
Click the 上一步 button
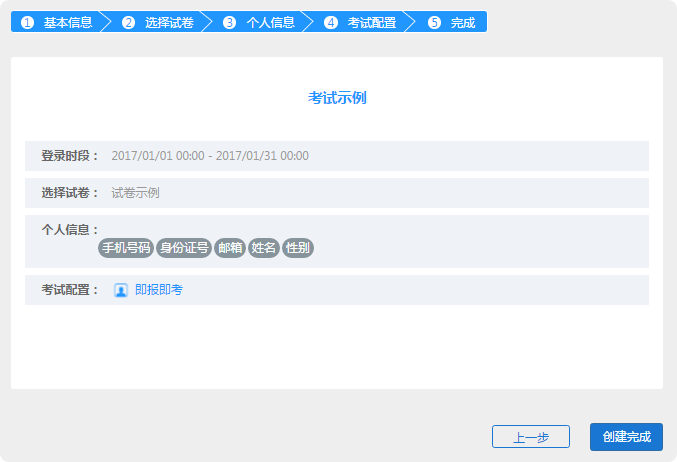point(531,437)
